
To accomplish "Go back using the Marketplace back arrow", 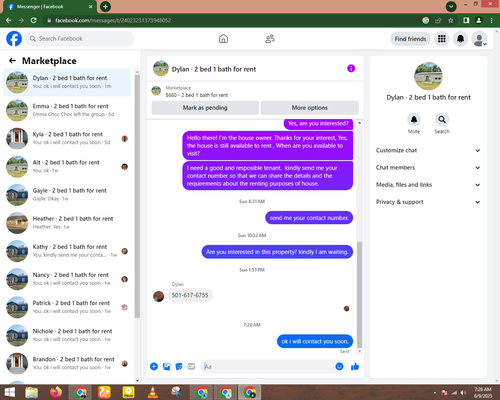I will point(12,61).
